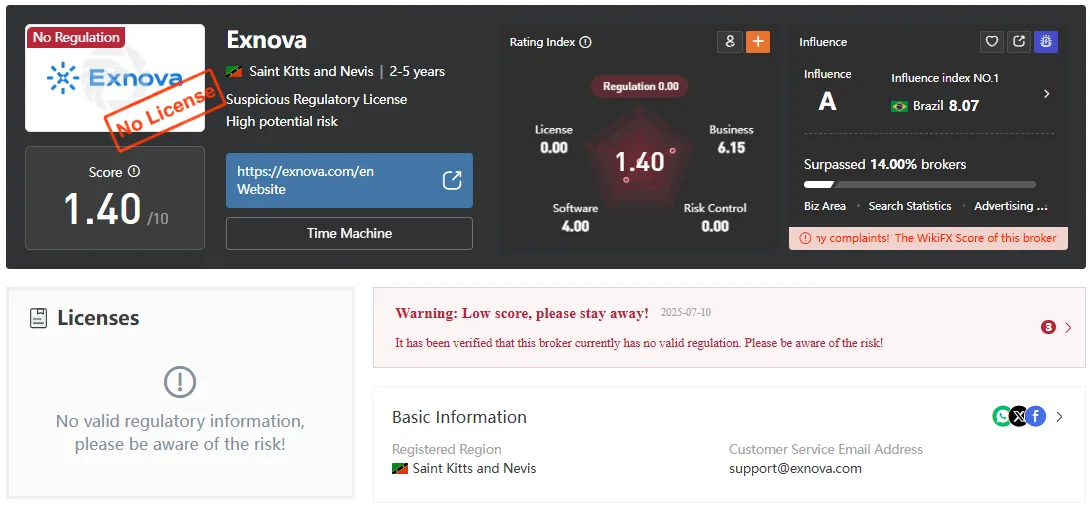Click support@exnova.com email address

[795, 468]
